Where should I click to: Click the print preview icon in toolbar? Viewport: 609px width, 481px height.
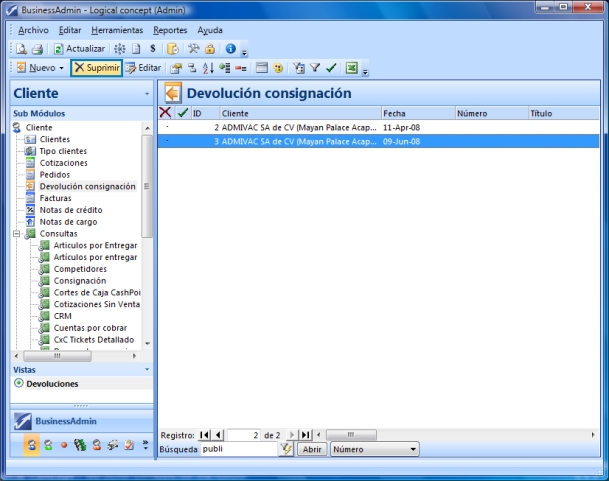click(x=22, y=48)
